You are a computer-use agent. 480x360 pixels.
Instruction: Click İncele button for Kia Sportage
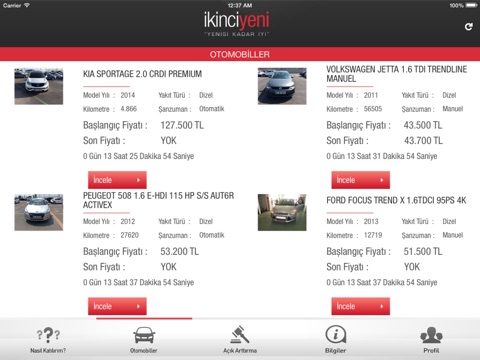click(x=117, y=180)
